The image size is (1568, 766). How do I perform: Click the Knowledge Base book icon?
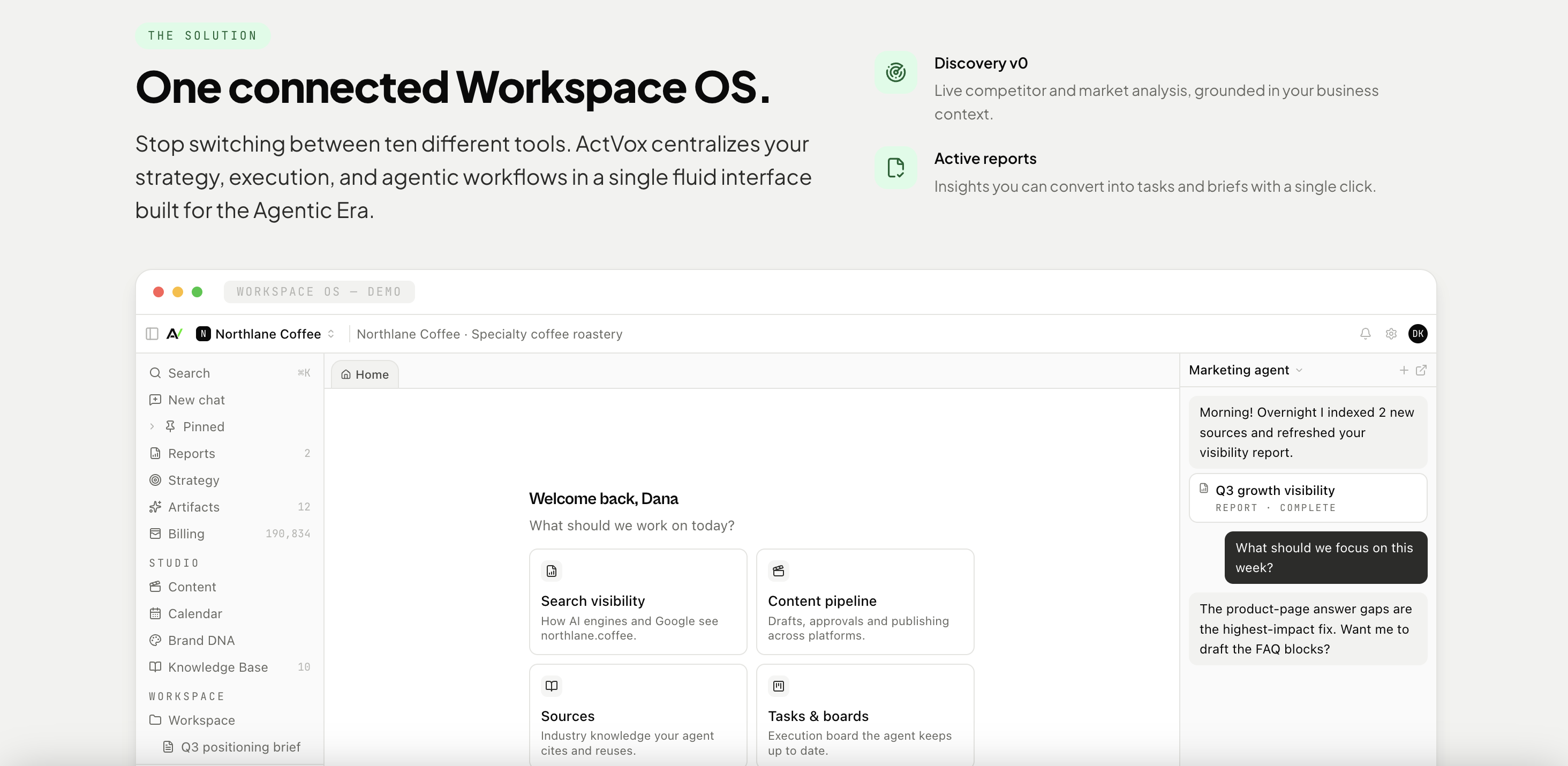point(155,667)
